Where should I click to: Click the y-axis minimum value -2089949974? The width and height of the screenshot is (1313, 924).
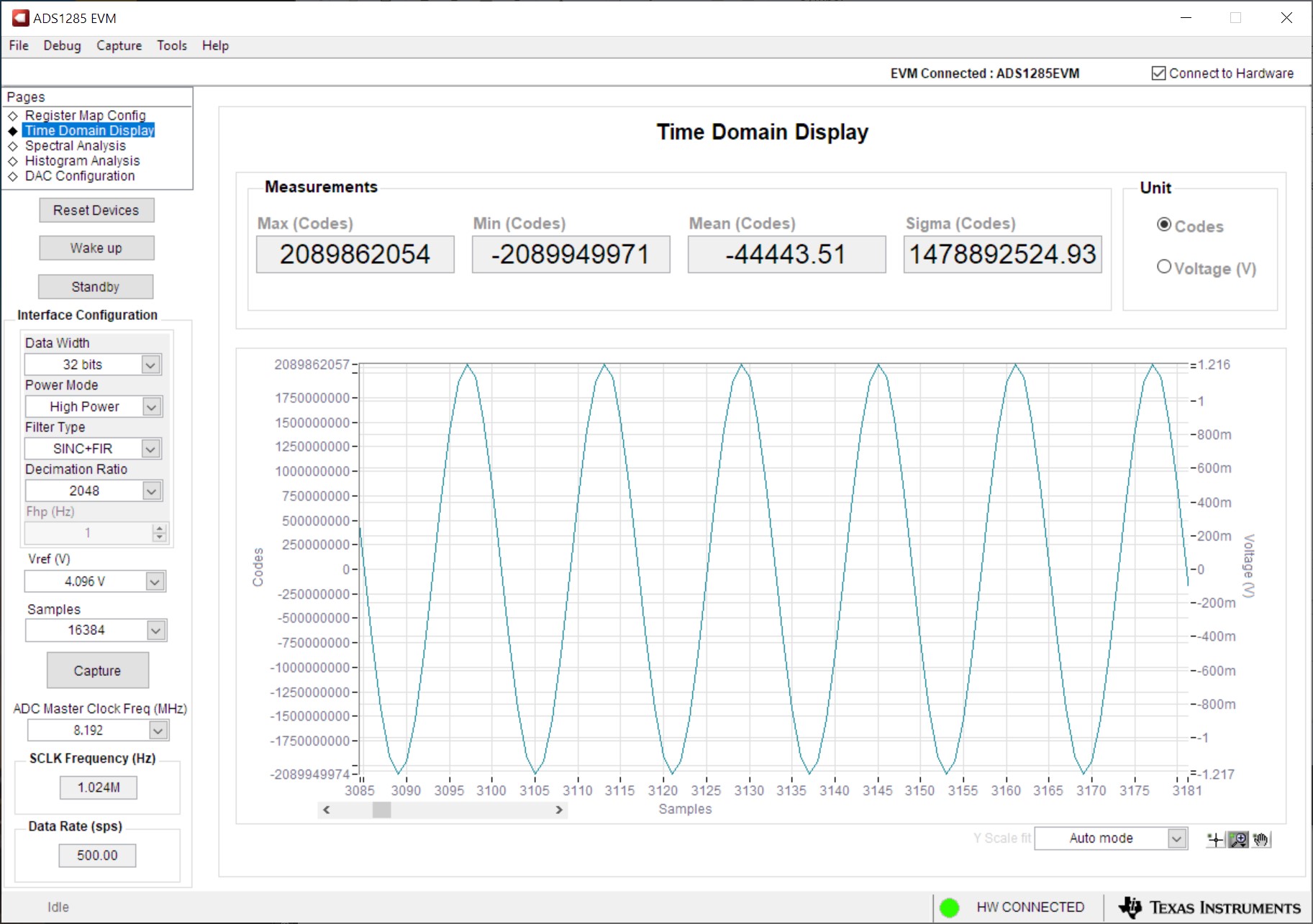point(309,774)
